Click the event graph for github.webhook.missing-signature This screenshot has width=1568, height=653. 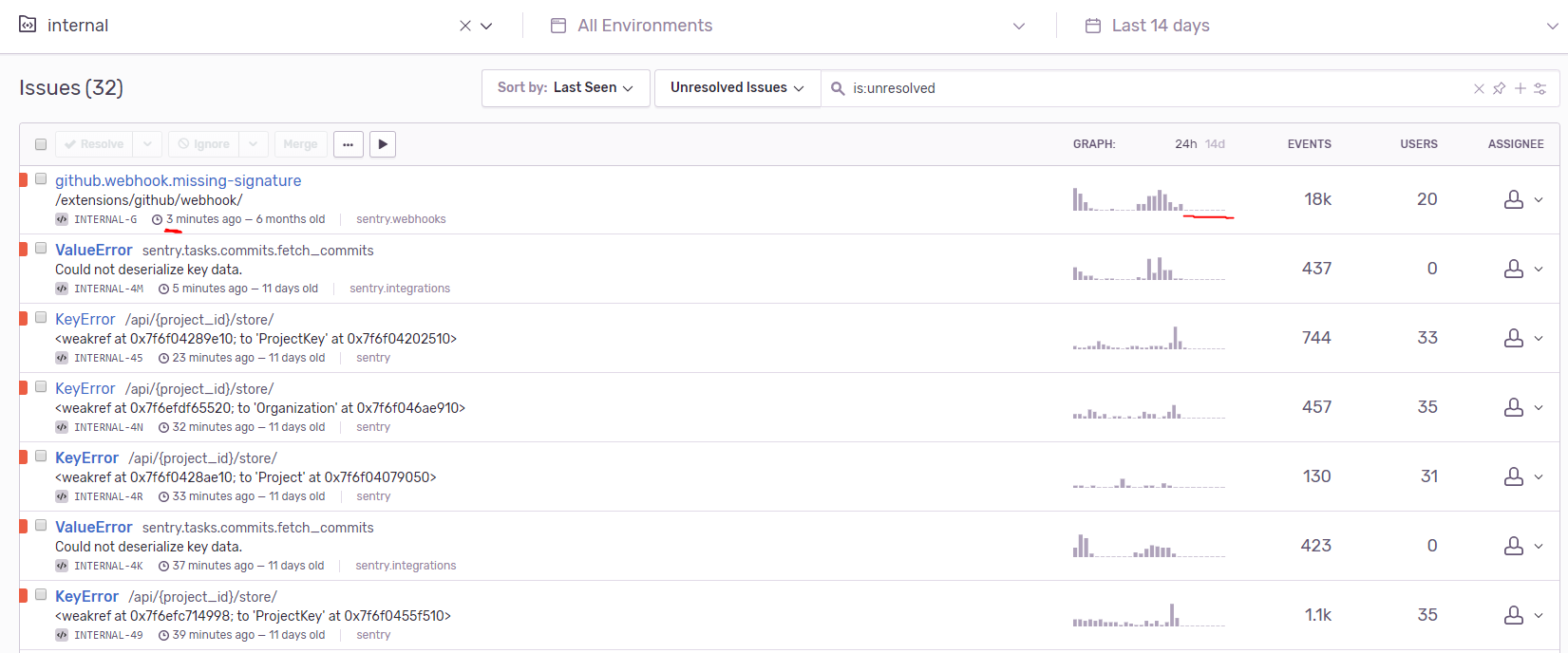click(x=1149, y=199)
